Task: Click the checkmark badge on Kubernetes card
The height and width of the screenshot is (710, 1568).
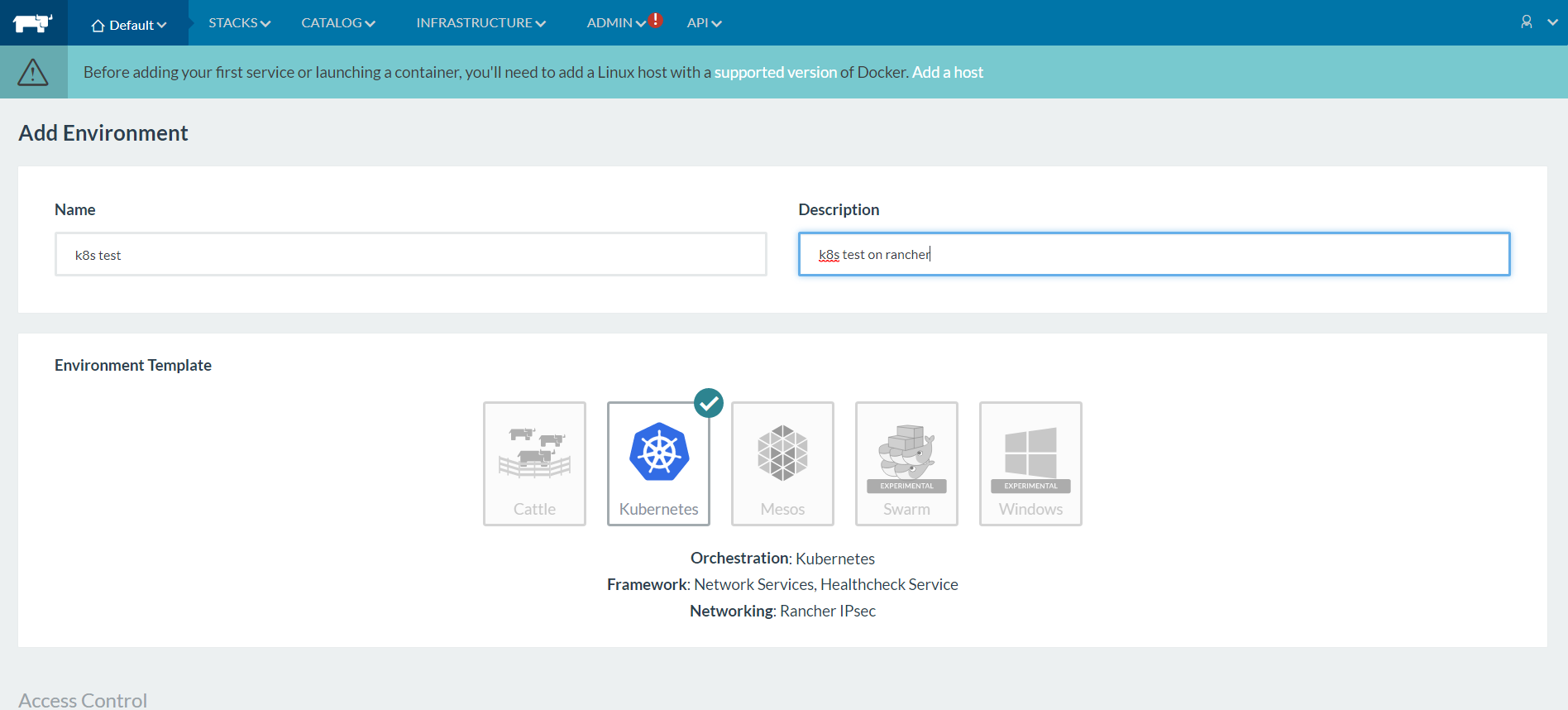Action: pyautogui.click(x=709, y=403)
